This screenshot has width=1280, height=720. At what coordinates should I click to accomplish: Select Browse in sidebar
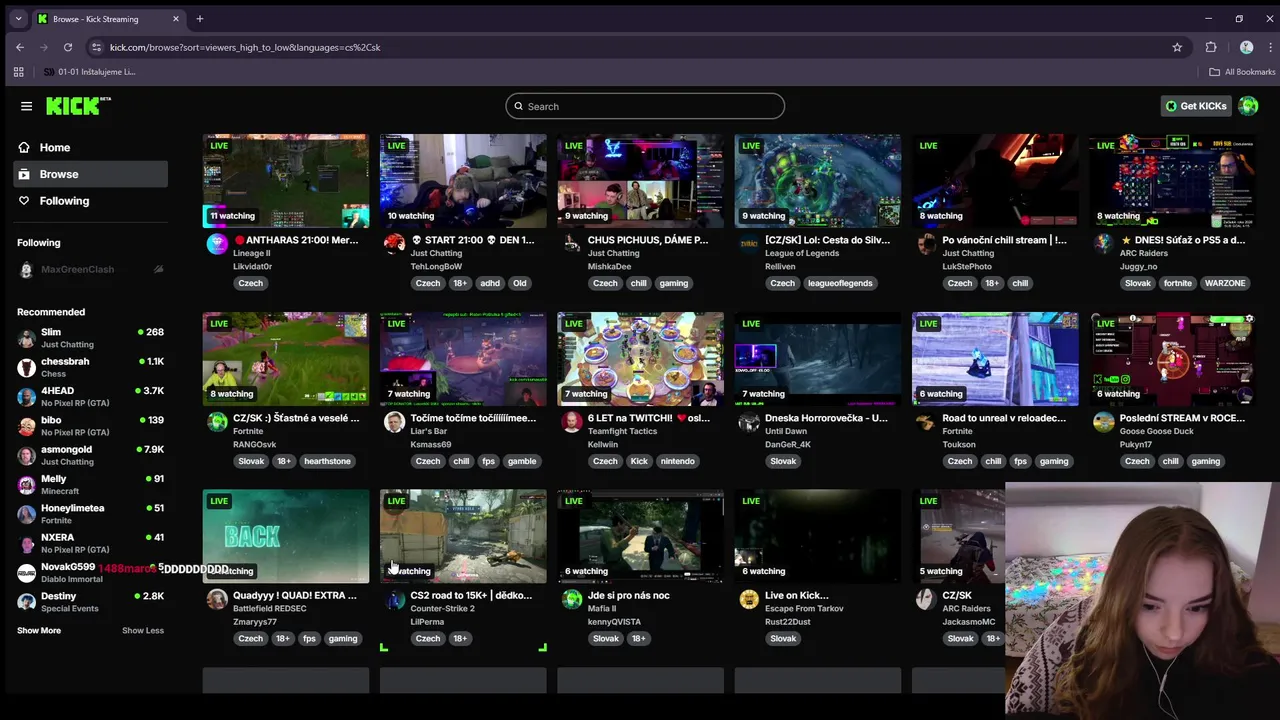90,174
